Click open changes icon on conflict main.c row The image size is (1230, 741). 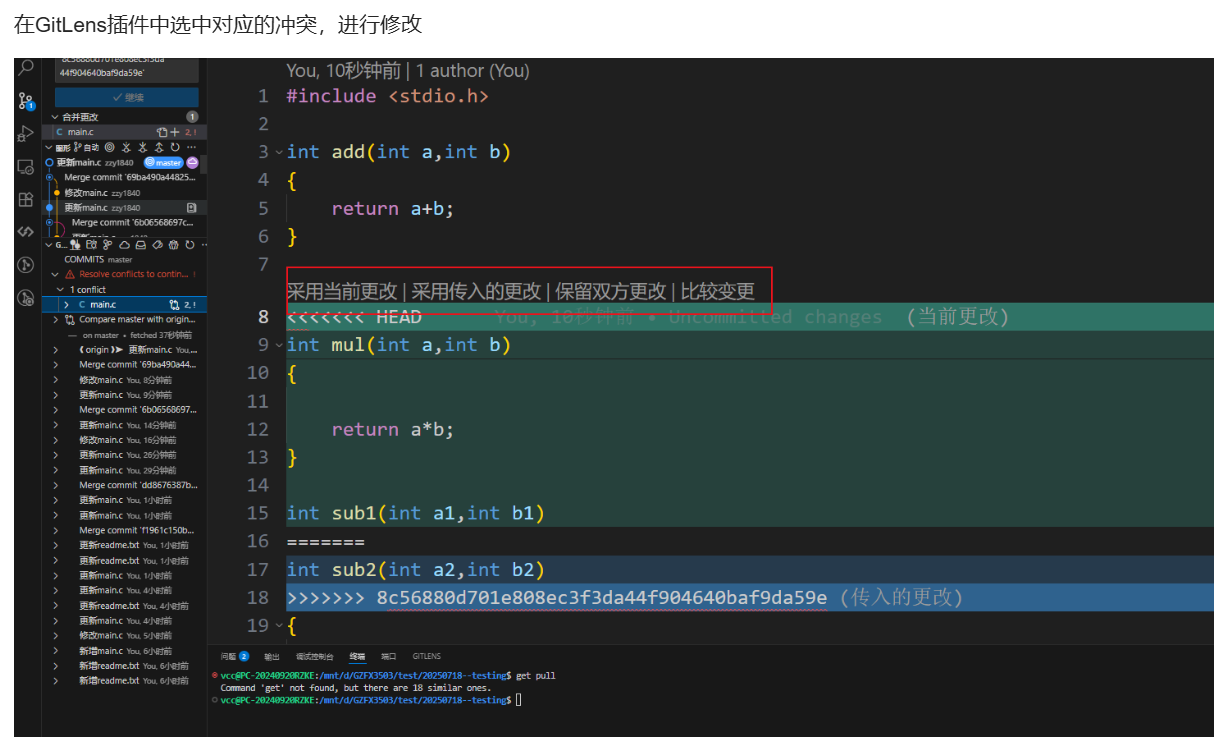(174, 304)
